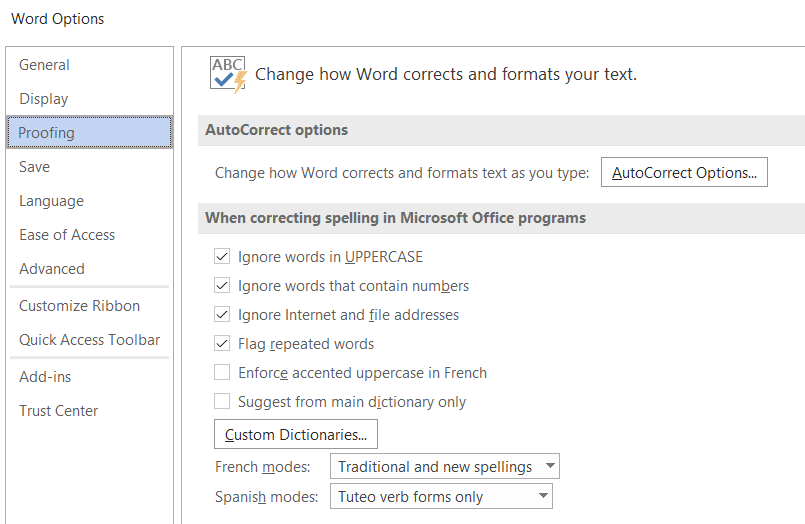Uncheck Ignore words that contain numbers
The image size is (805, 524).
[x=222, y=286]
